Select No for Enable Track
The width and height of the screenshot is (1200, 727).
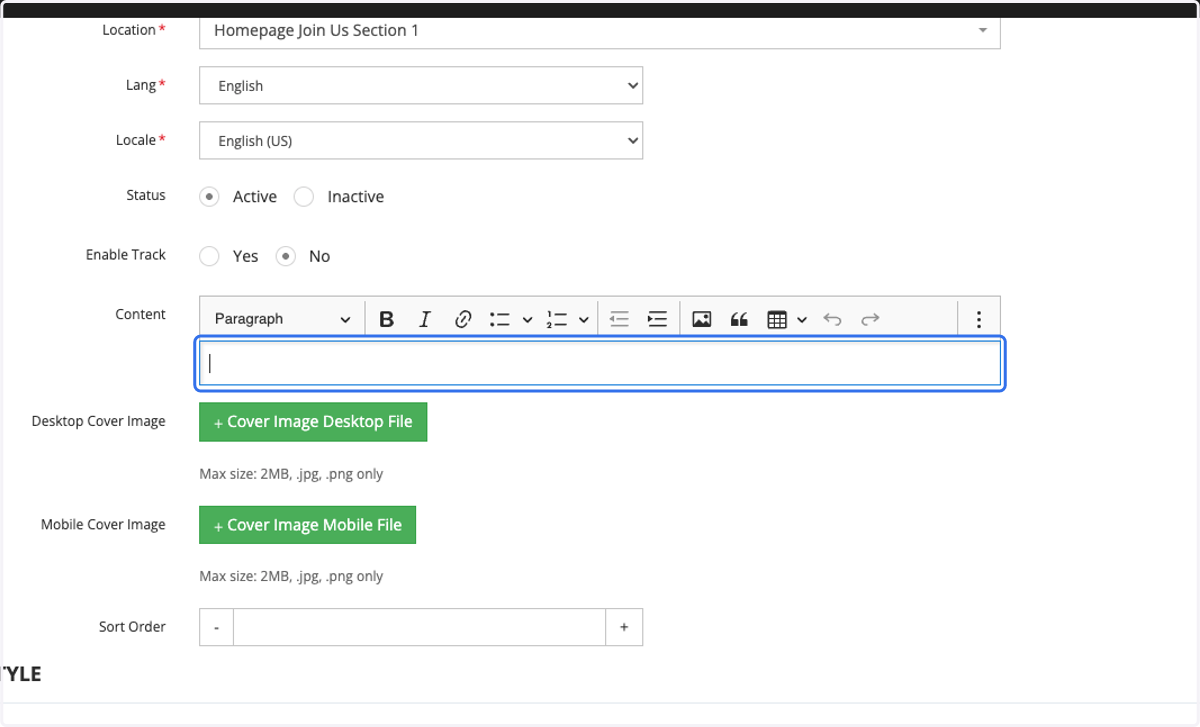pos(286,256)
